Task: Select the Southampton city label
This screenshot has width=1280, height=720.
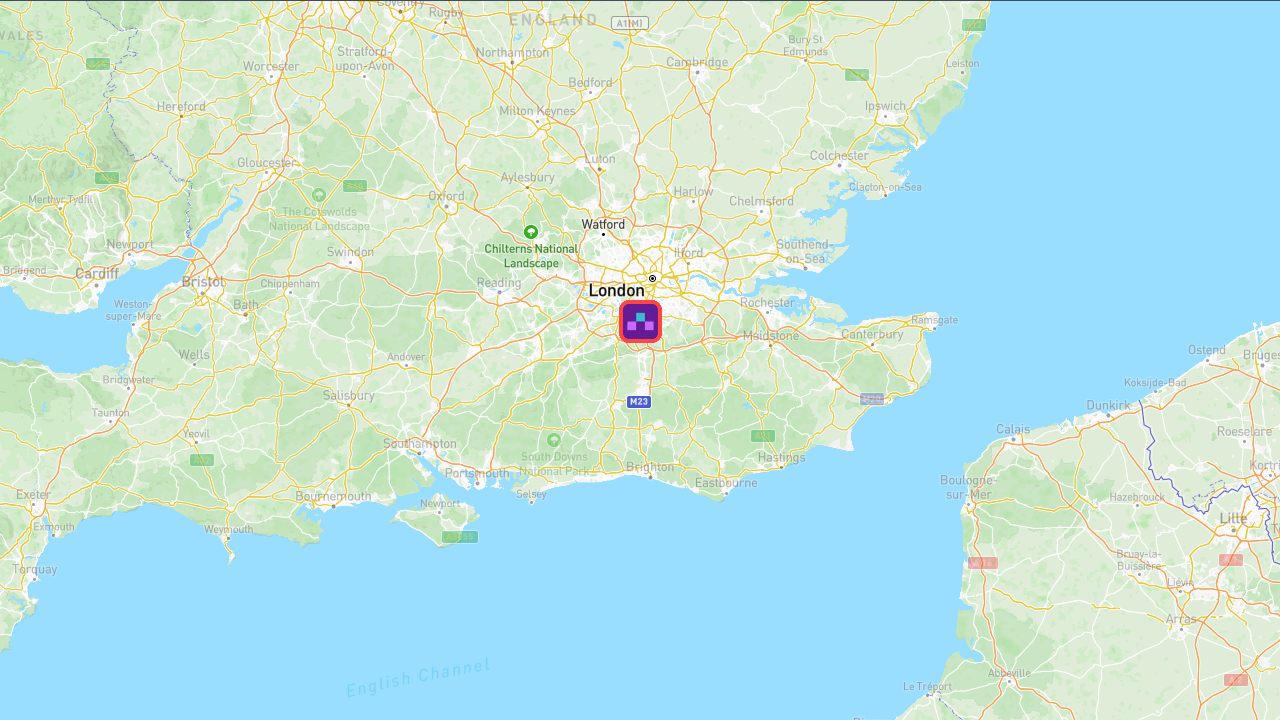Action: (x=420, y=443)
